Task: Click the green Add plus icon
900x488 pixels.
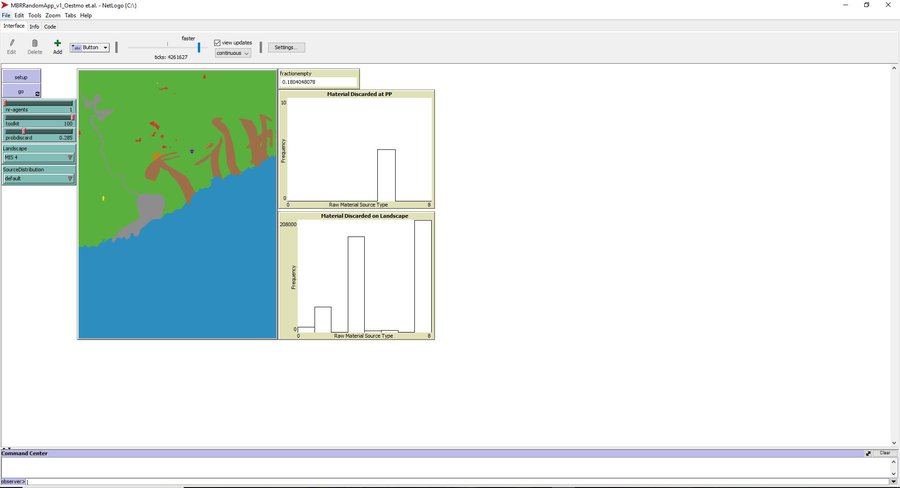Action: tap(57, 43)
